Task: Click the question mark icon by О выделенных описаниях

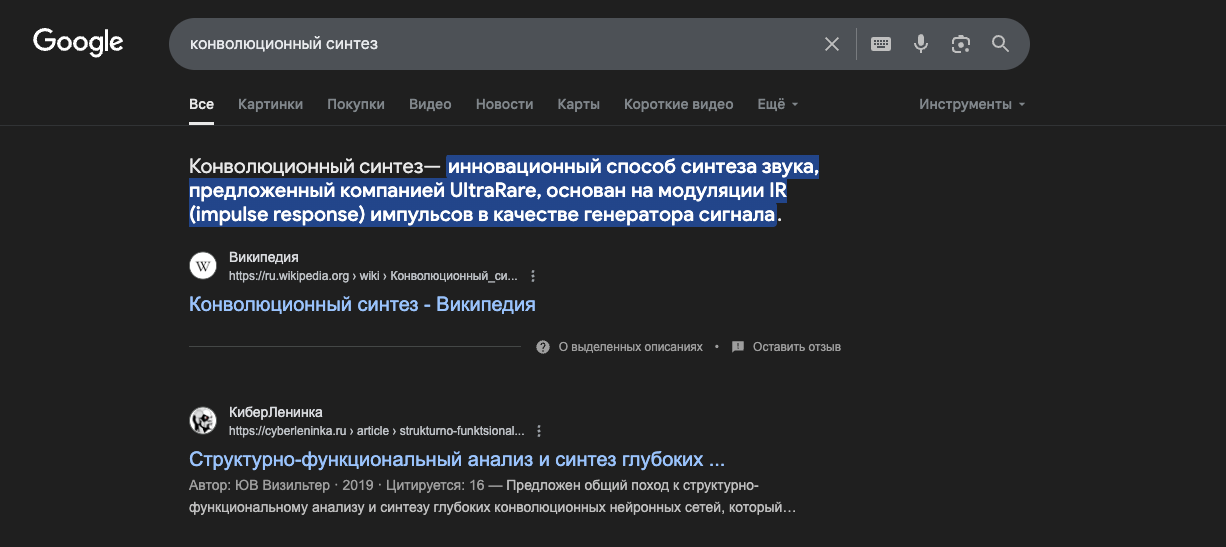Action: pos(543,347)
